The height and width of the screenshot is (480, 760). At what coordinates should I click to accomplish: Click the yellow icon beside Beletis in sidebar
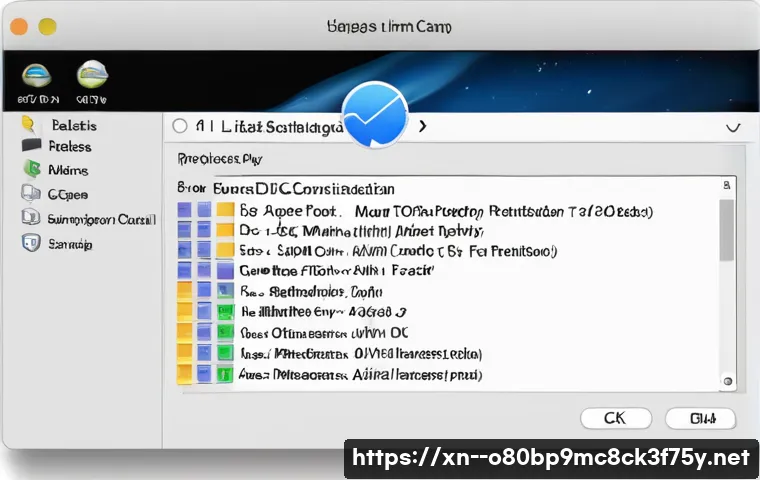coord(30,124)
